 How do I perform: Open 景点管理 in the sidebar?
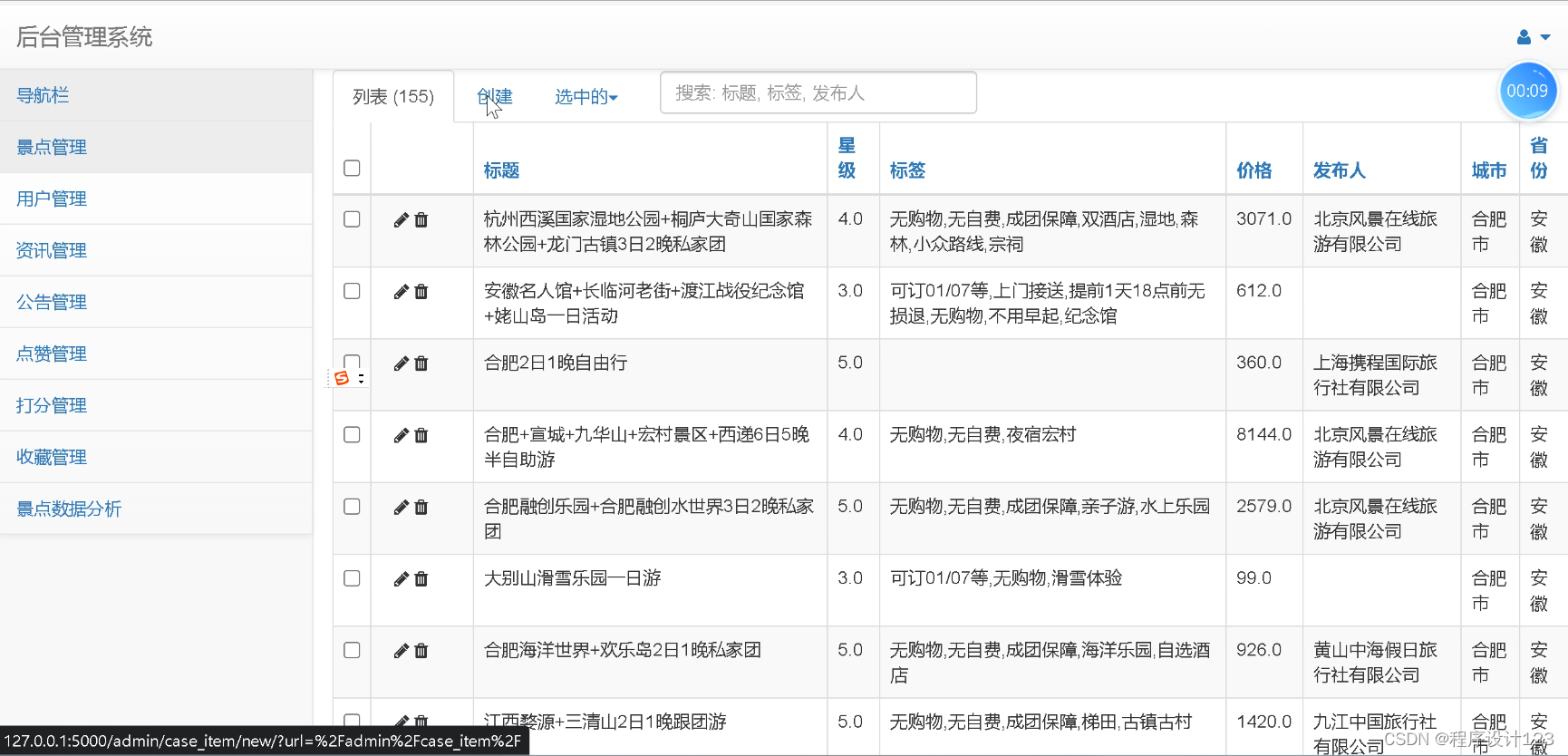[x=156, y=147]
